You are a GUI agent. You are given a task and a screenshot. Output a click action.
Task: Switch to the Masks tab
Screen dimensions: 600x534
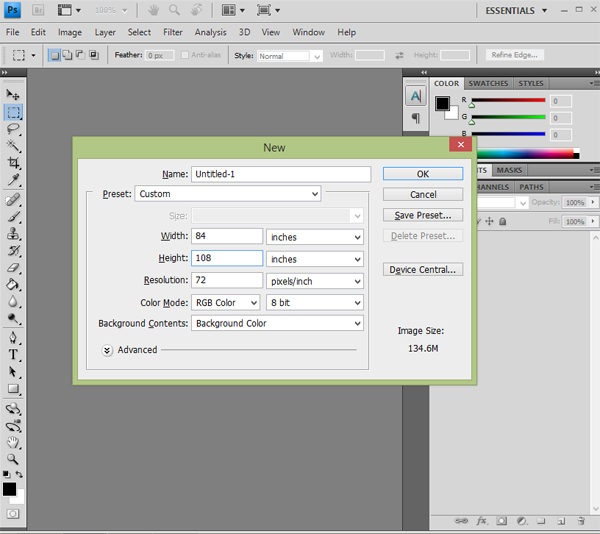[509, 170]
